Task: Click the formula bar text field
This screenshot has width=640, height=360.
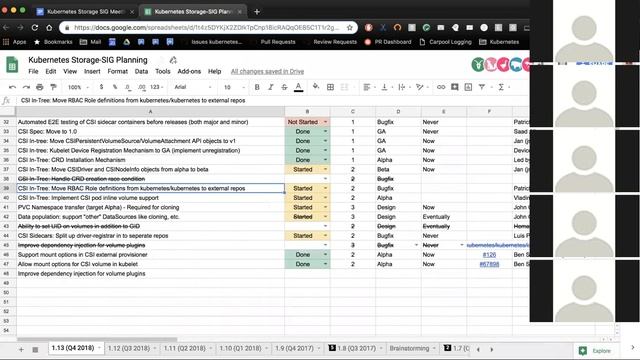Action: click(x=273, y=100)
